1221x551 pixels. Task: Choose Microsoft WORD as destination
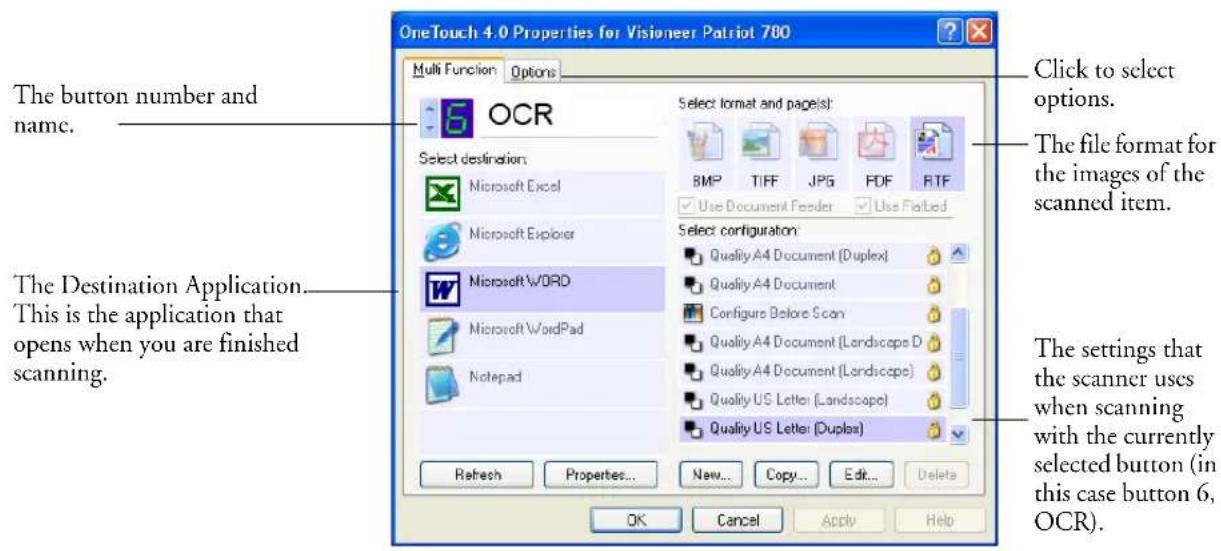tap(540, 286)
